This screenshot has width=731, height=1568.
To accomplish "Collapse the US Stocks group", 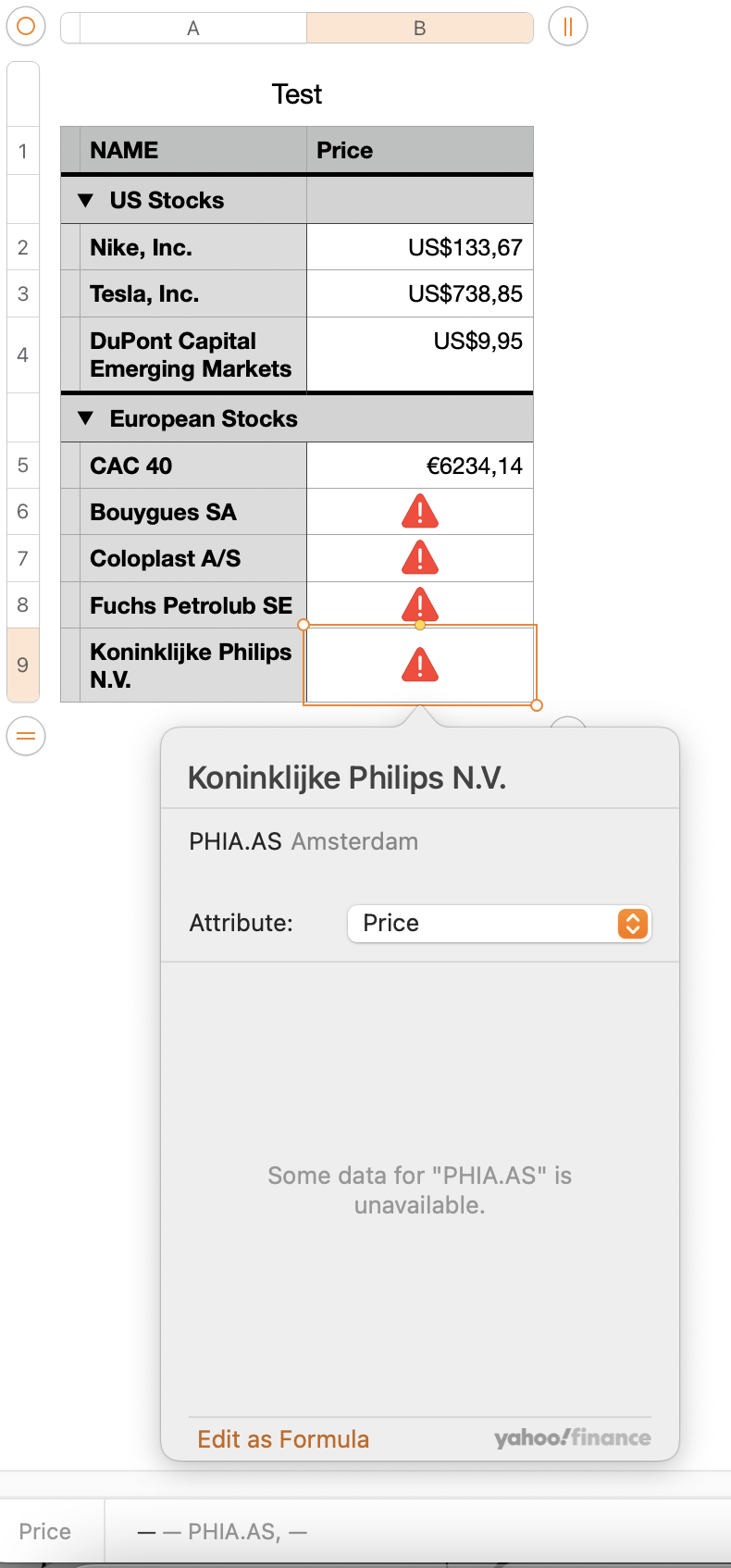I will pyautogui.click(x=86, y=200).
